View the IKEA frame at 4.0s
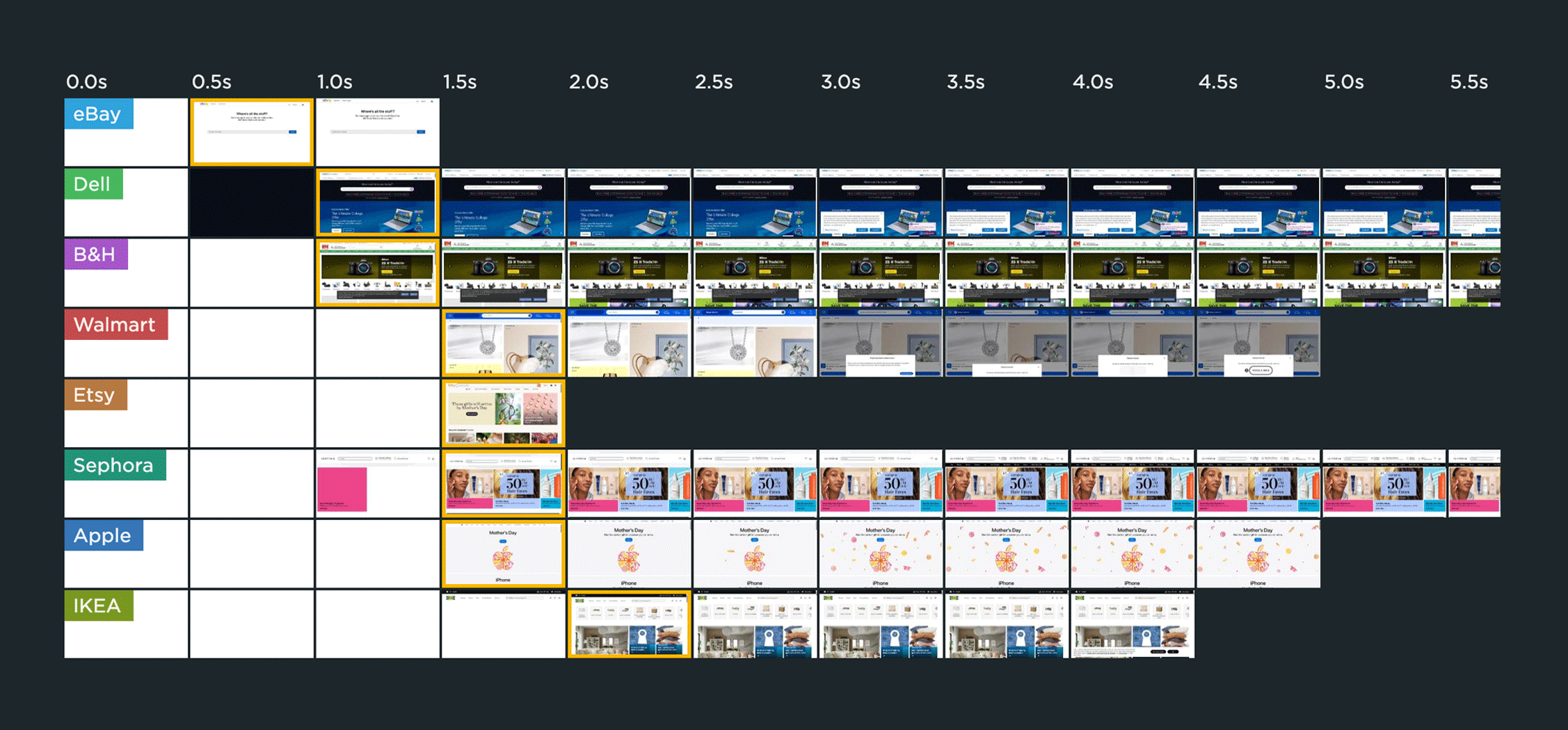The image size is (1568, 730). (1133, 624)
